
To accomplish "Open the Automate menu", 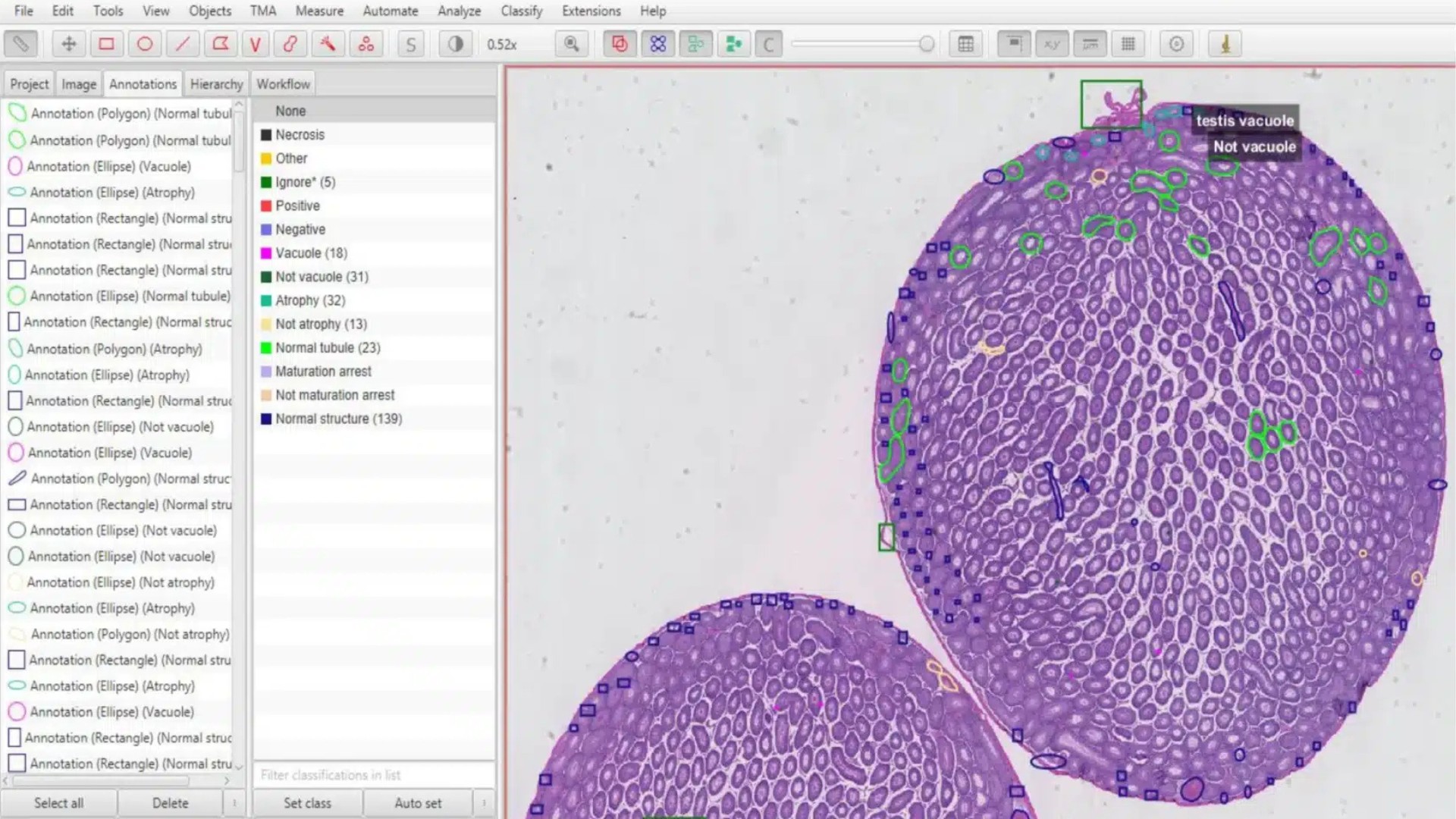I will pyautogui.click(x=391, y=11).
